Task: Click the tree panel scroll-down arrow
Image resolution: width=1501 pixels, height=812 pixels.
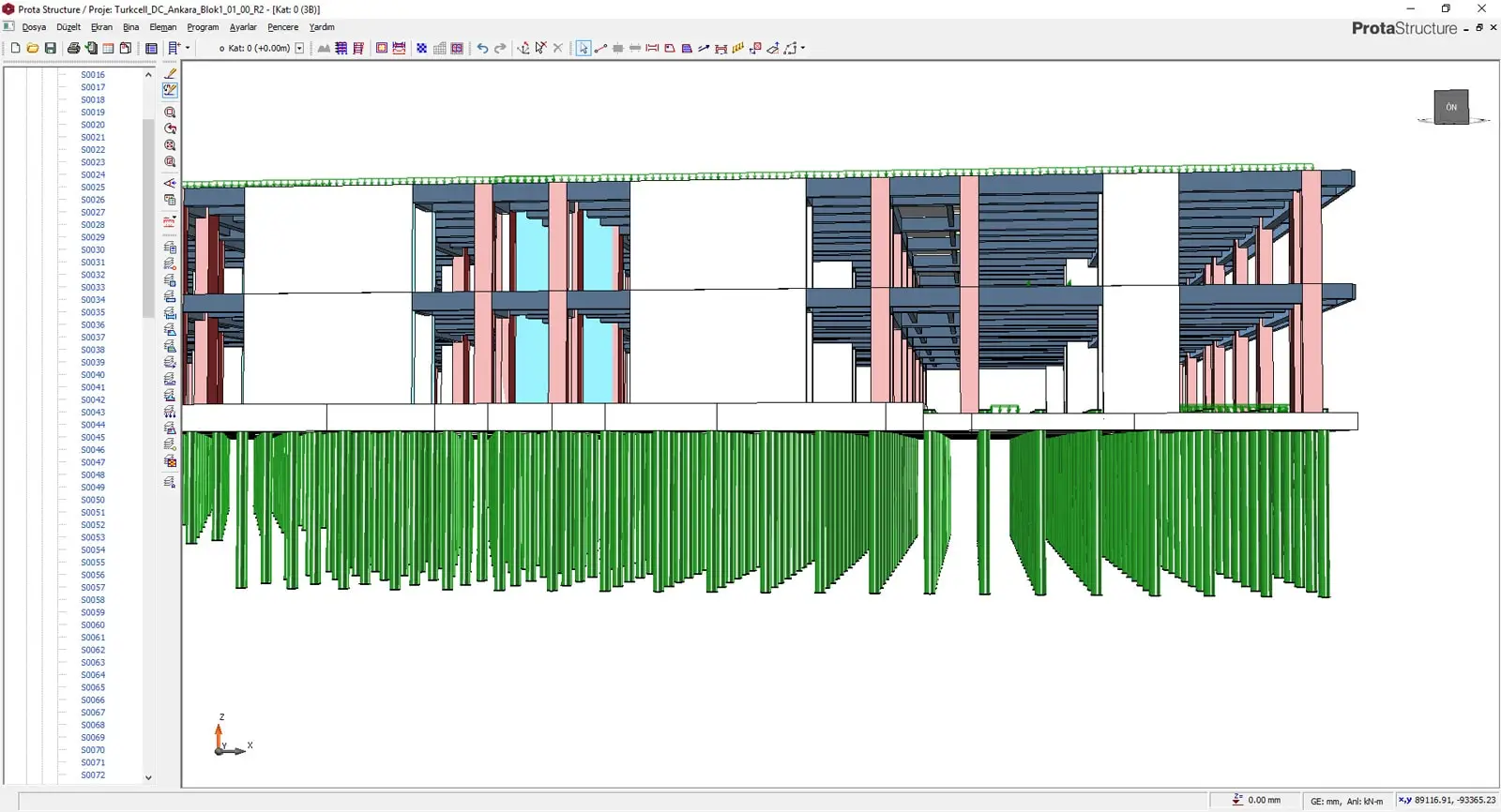Action: point(148,777)
